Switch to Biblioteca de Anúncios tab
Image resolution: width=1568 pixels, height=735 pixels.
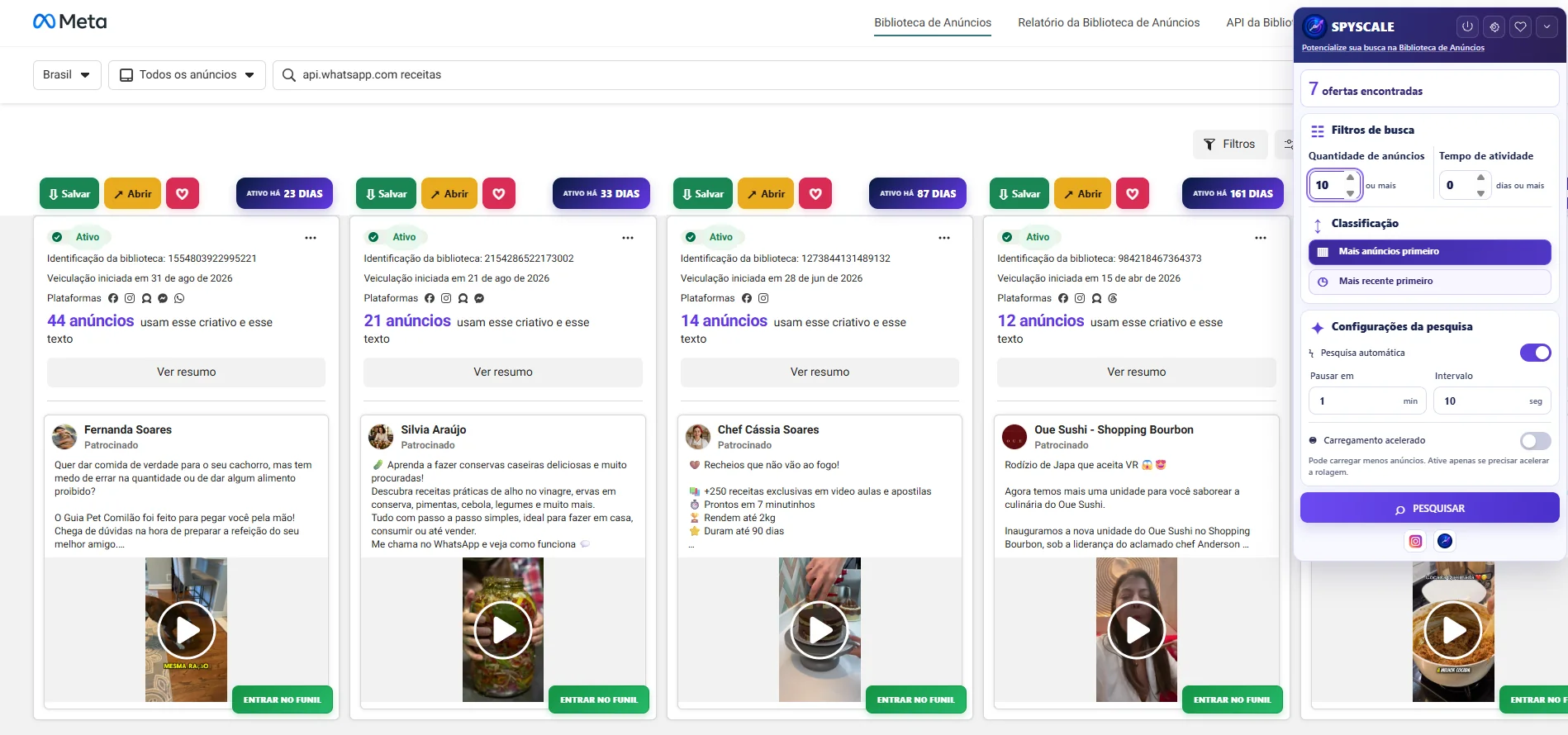(x=933, y=22)
